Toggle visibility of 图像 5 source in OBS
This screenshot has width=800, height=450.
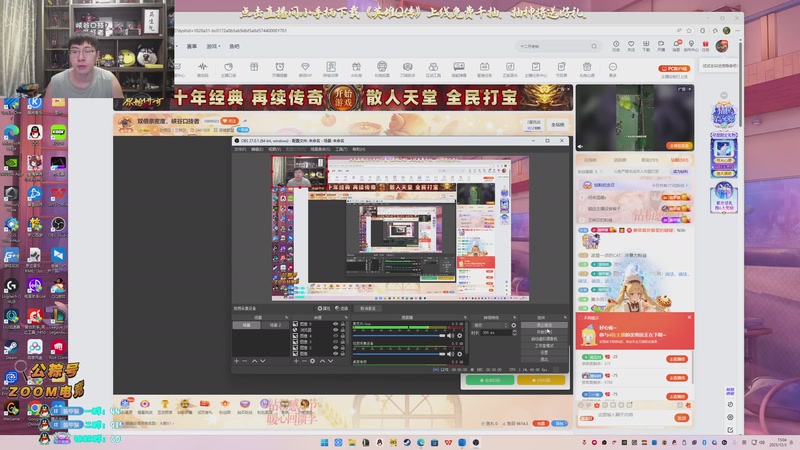click(336, 324)
